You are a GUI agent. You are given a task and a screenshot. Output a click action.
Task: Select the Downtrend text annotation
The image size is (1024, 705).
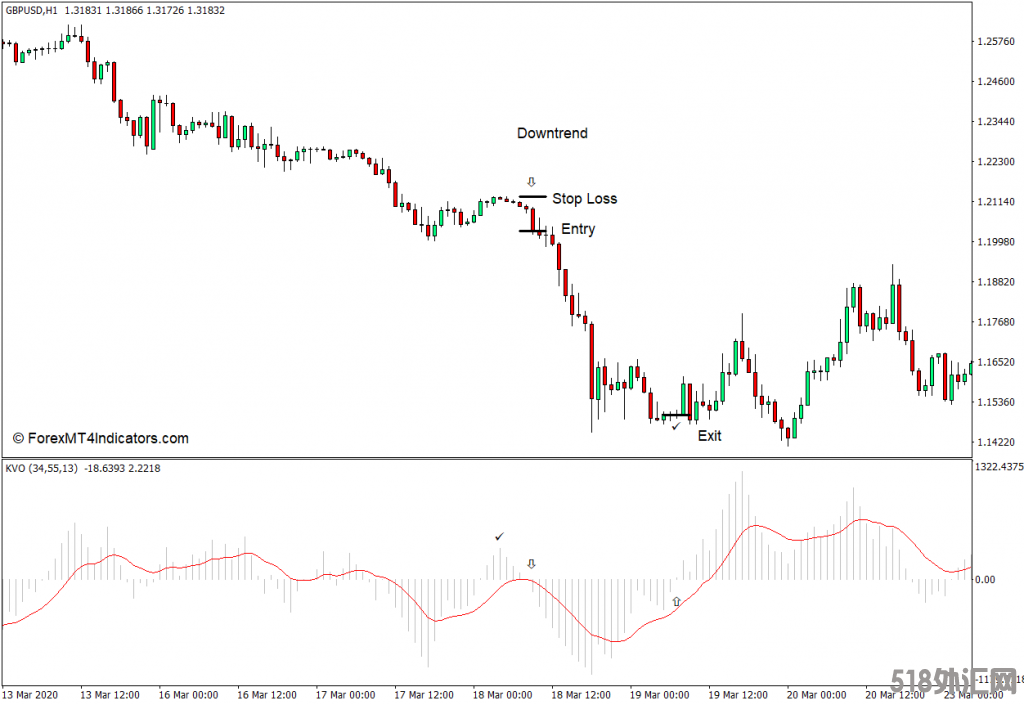click(x=552, y=133)
